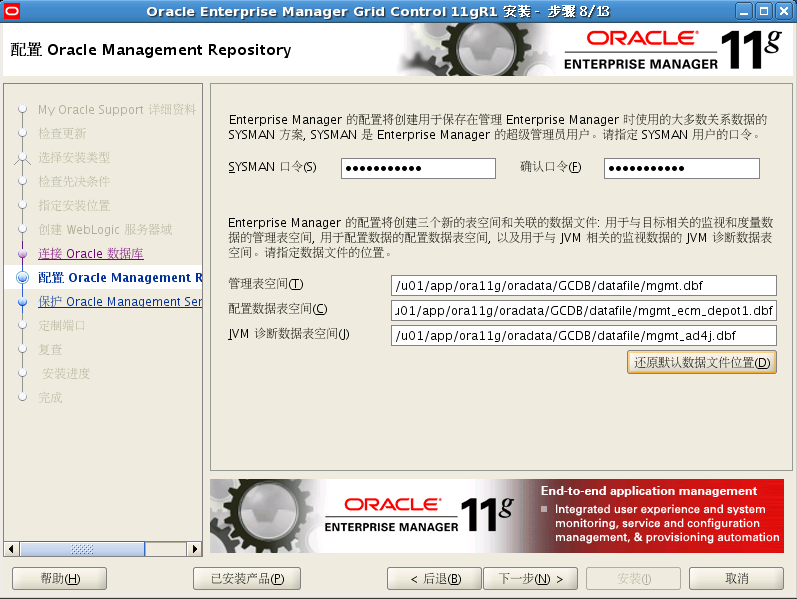
Task: Click the step panel's scroll left arrow
Action: pos(11,549)
